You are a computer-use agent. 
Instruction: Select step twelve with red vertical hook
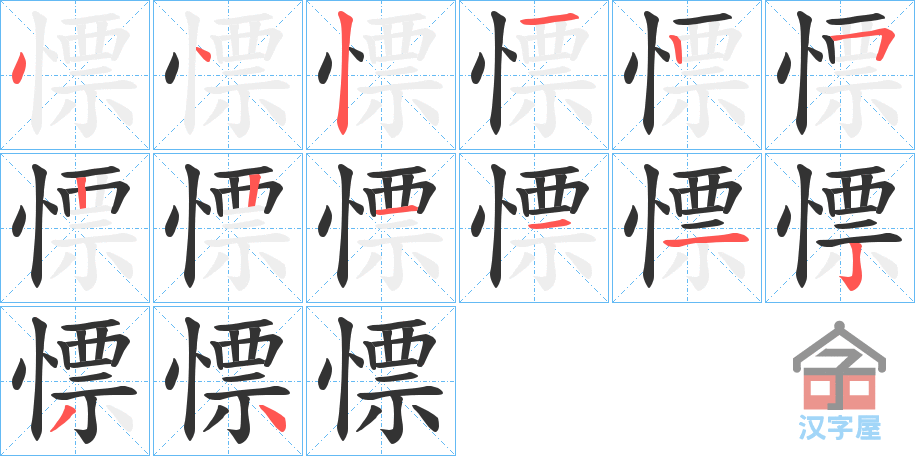pyautogui.click(x=840, y=228)
